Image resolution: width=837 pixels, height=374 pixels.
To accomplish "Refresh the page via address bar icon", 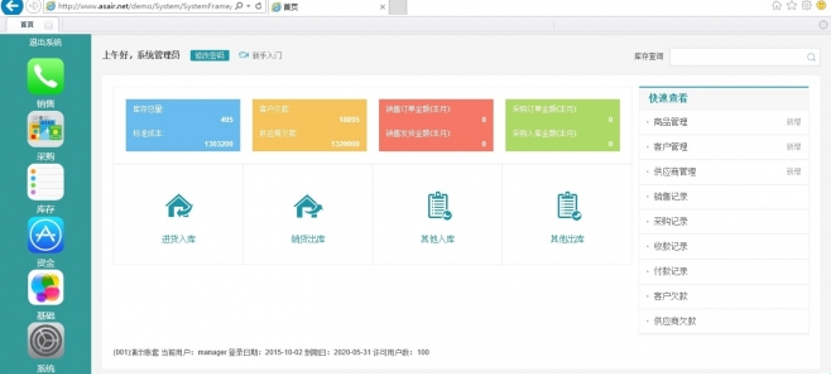I will (259, 6).
